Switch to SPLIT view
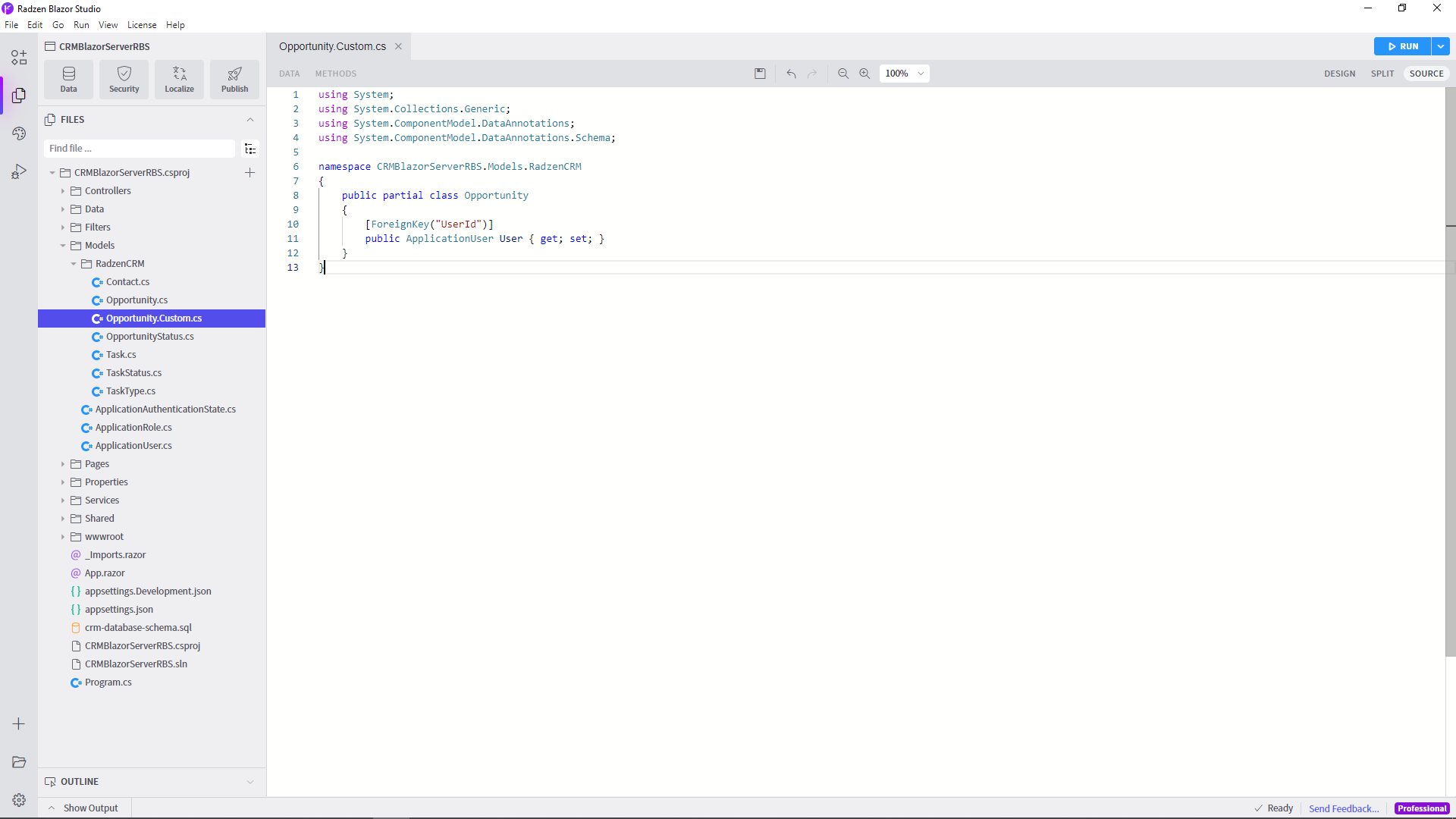Image resolution: width=1456 pixels, height=819 pixels. click(1382, 74)
